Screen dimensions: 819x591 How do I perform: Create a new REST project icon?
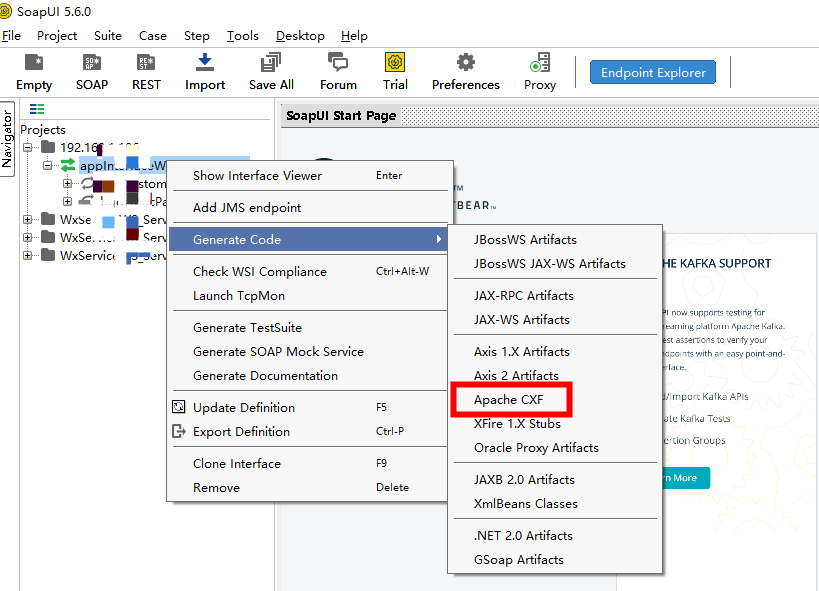pos(146,63)
